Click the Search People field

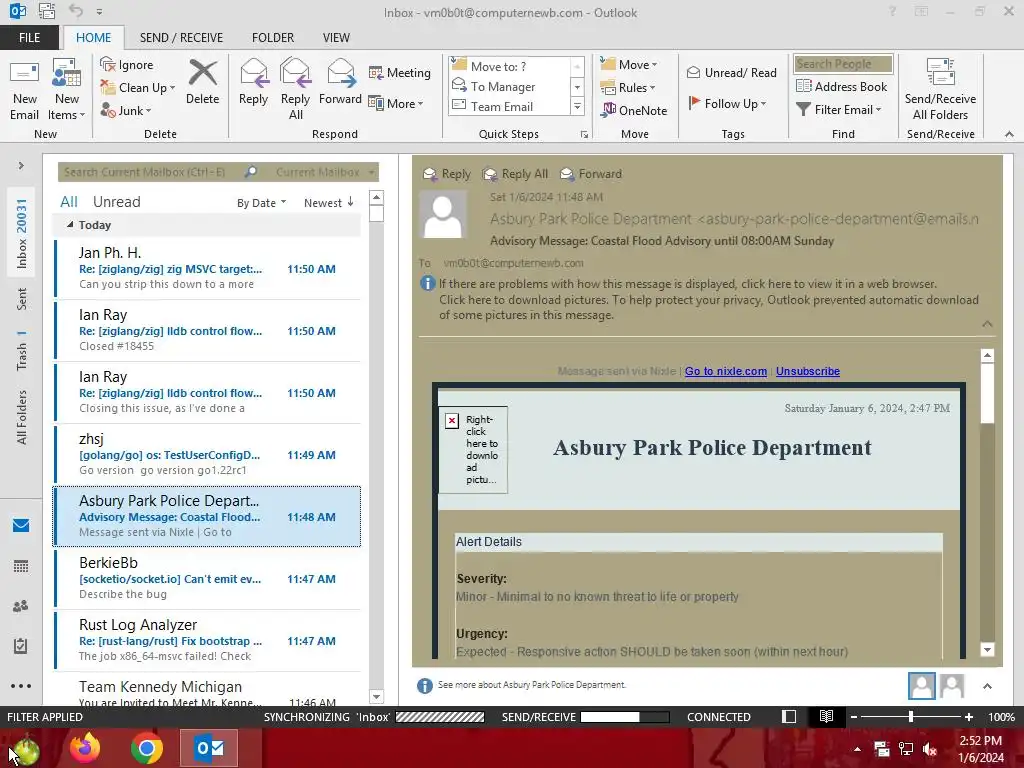[x=843, y=63]
